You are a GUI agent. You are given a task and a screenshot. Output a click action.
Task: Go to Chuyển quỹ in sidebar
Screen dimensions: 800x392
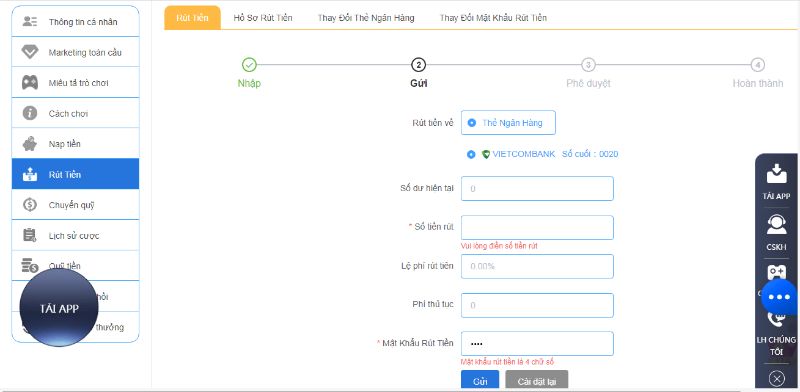pyautogui.click(x=76, y=205)
